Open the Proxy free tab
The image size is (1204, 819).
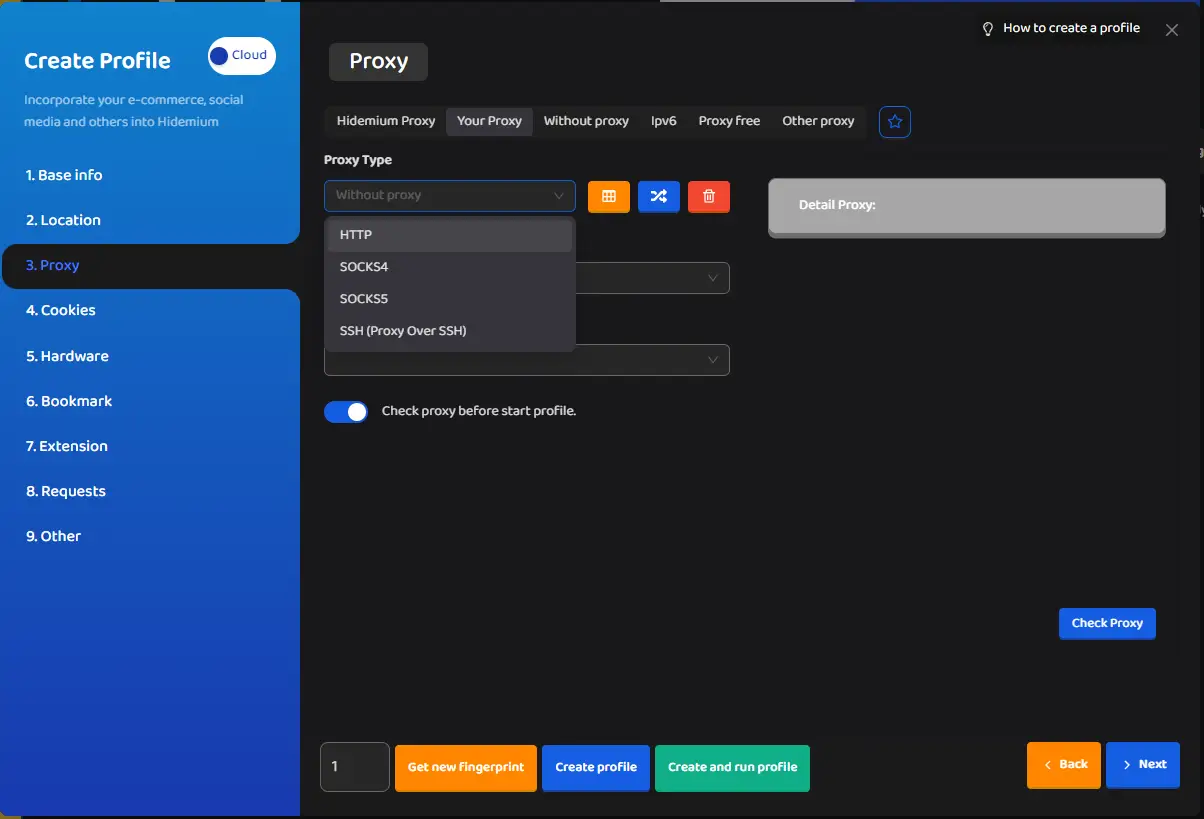[x=729, y=121]
